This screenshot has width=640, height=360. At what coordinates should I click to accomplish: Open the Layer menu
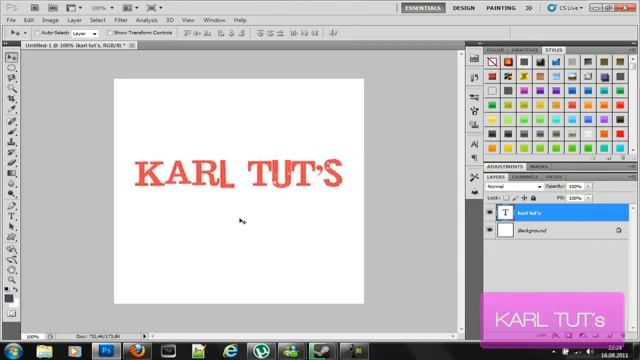pyautogui.click(x=74, y=20)
